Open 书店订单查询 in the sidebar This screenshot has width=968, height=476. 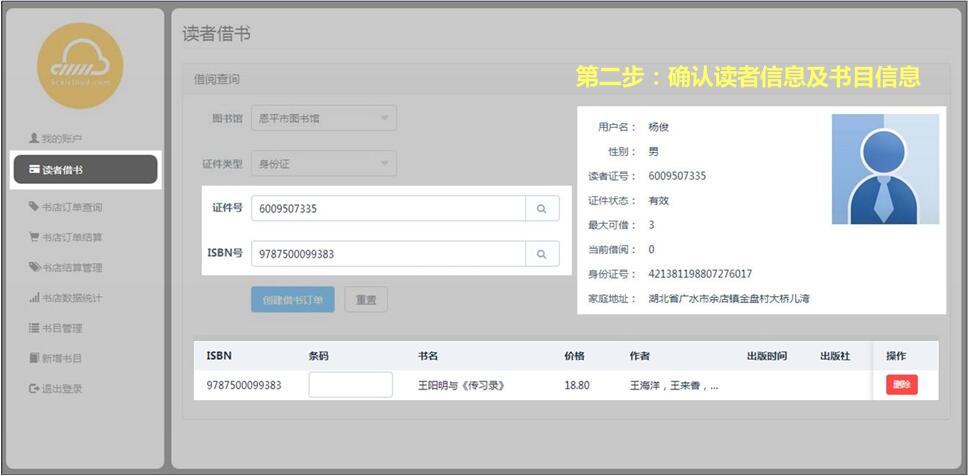(x=72, y=207)
